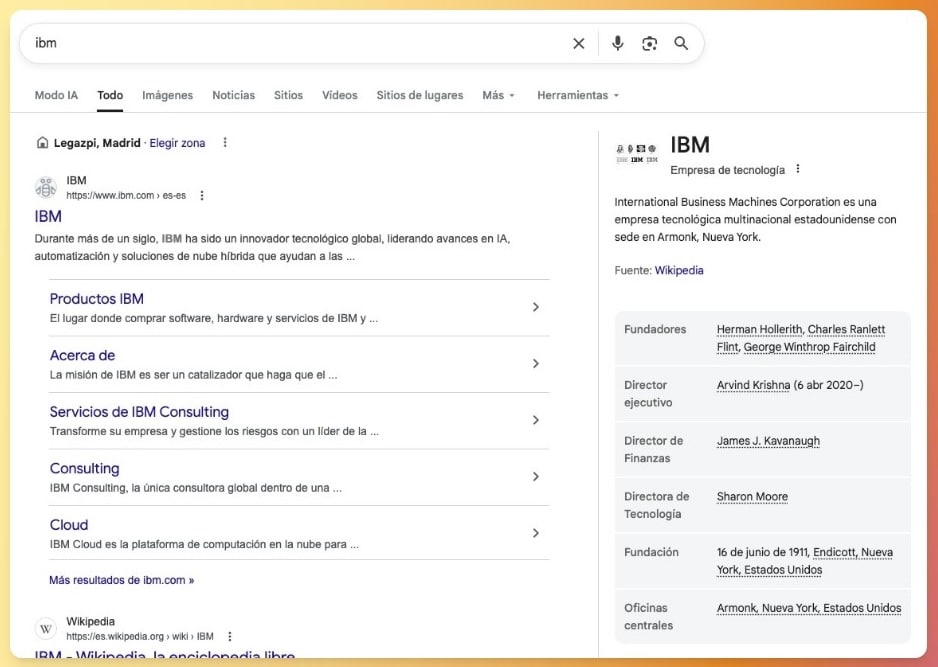
Task: Click the https://www.ibm.com › es-es URL text
Action: pos(126,196)
